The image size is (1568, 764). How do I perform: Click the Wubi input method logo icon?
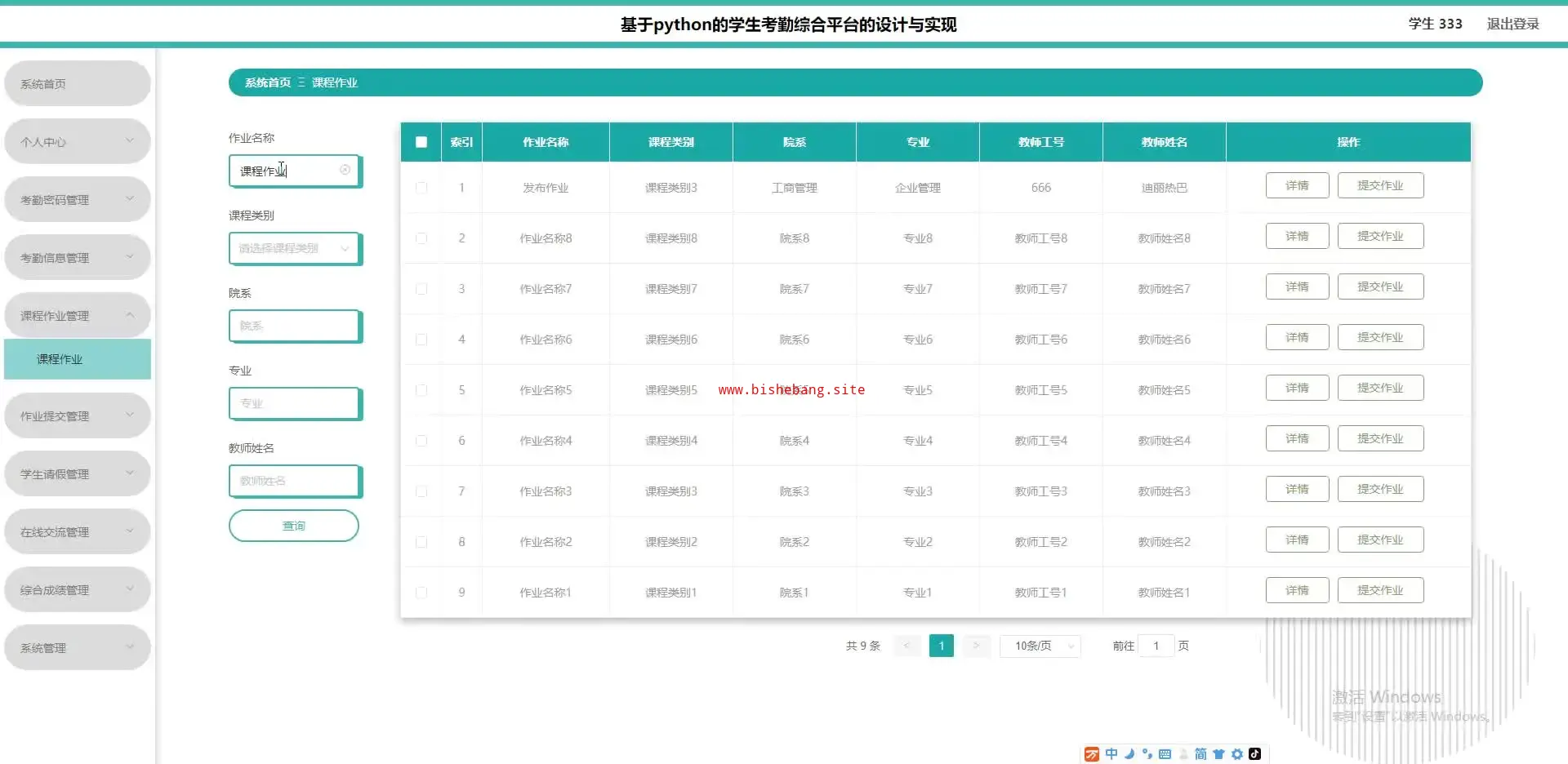pos(1091,754)
